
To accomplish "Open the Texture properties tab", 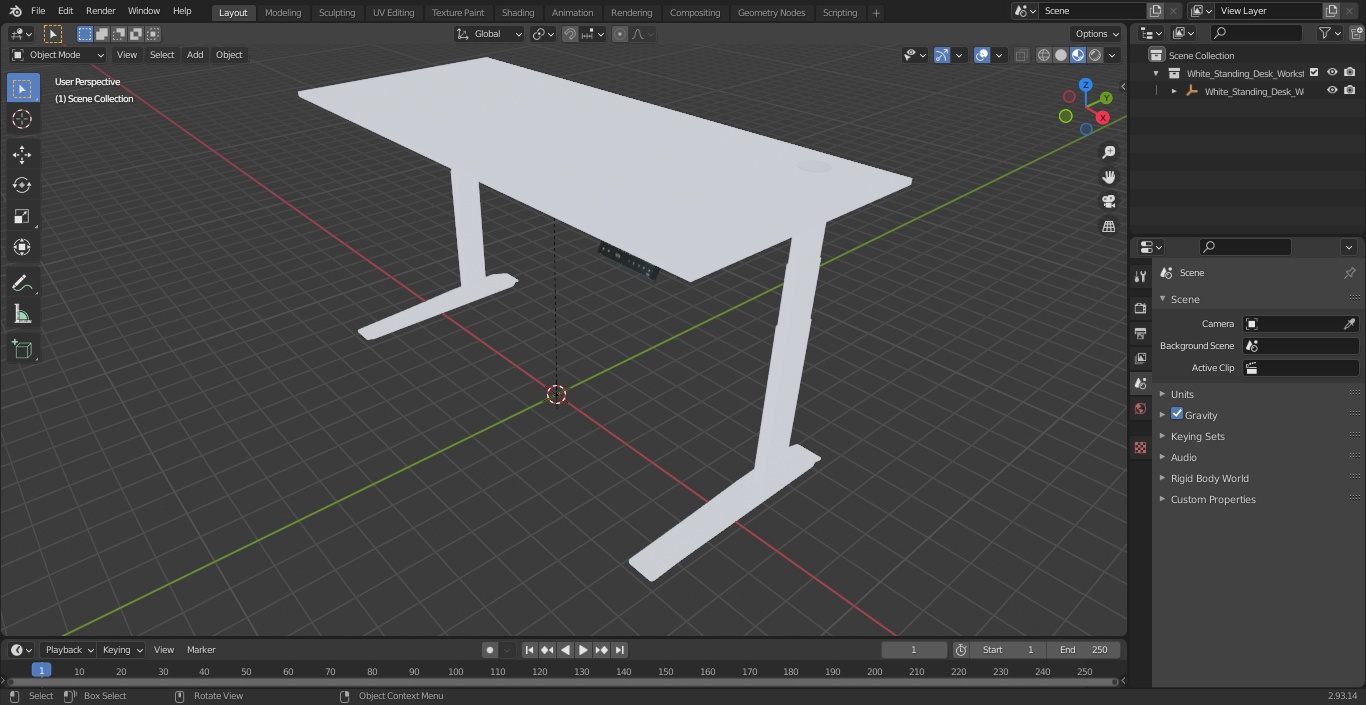I will pyautogui.click(x=1140, y=447).
